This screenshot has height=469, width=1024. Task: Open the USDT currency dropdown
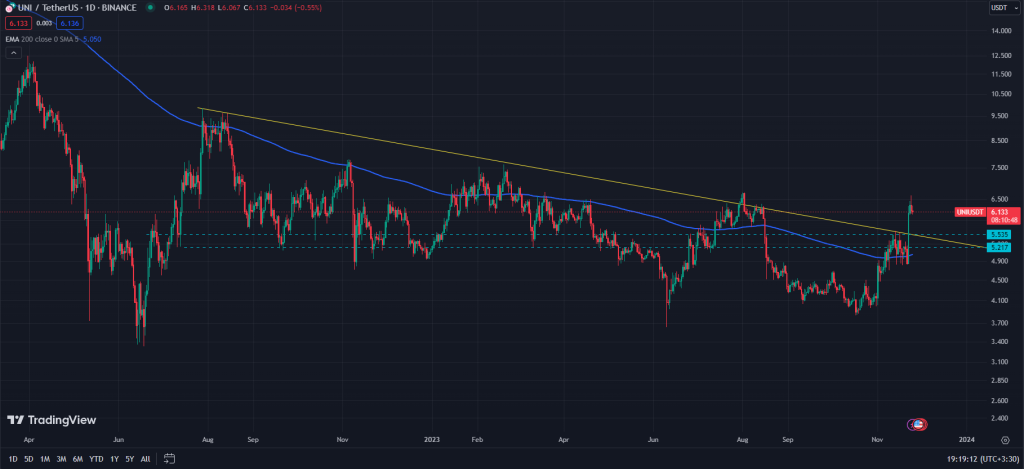coord(997,8)
